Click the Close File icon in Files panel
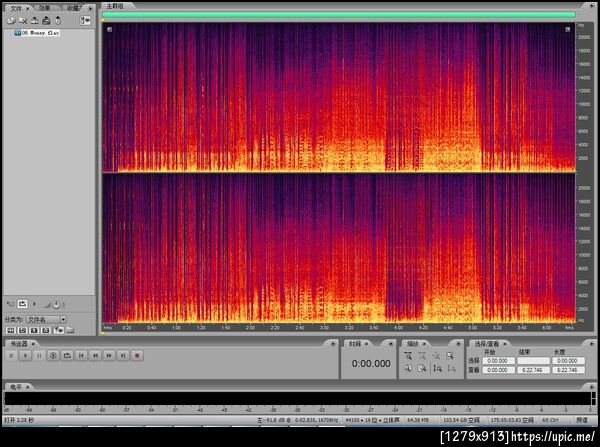The width and height of the screenshot is (600, 447). (22, 20)
